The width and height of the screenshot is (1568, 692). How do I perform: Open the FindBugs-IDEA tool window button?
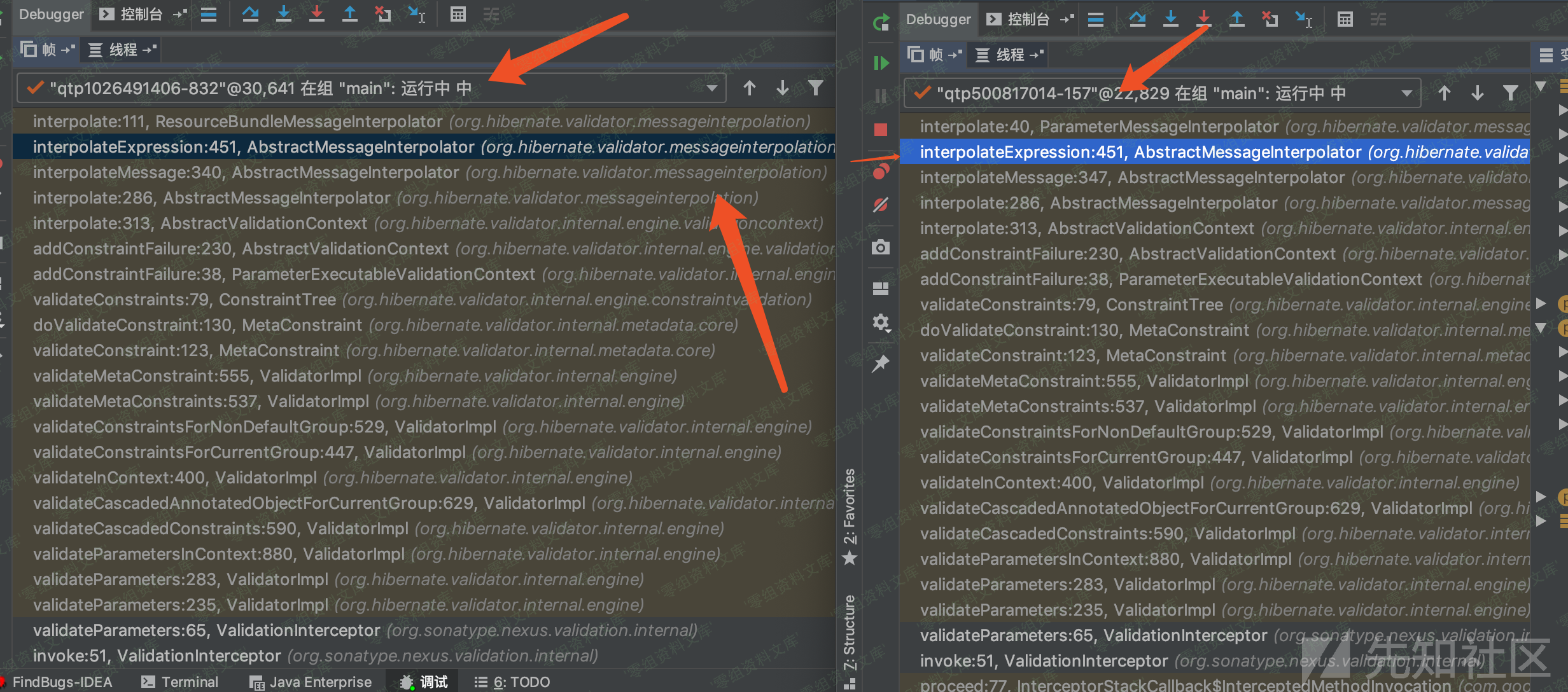[x=61, y=682]
